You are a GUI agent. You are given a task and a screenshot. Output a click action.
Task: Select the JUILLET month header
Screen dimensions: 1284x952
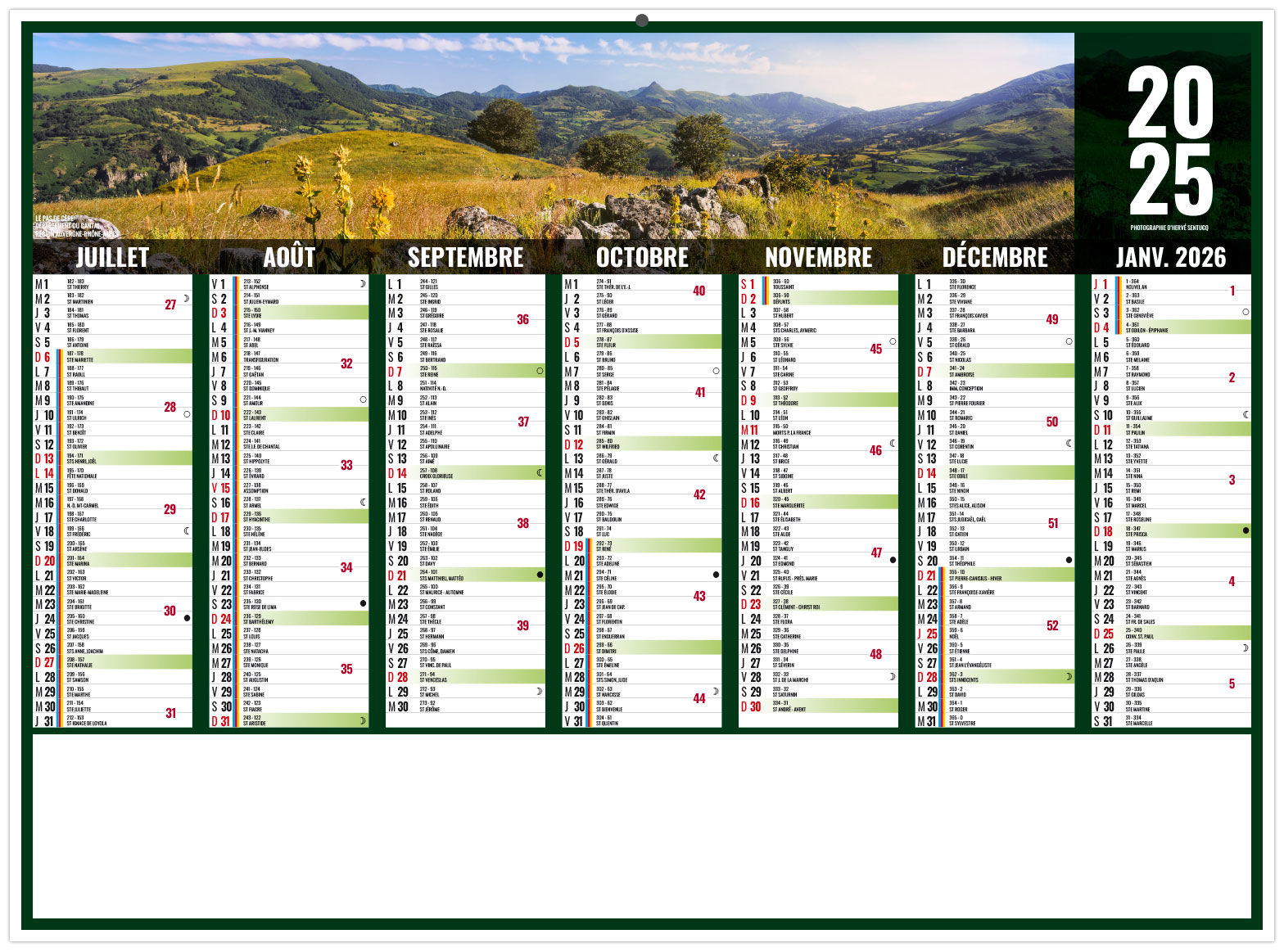[112, 257]
